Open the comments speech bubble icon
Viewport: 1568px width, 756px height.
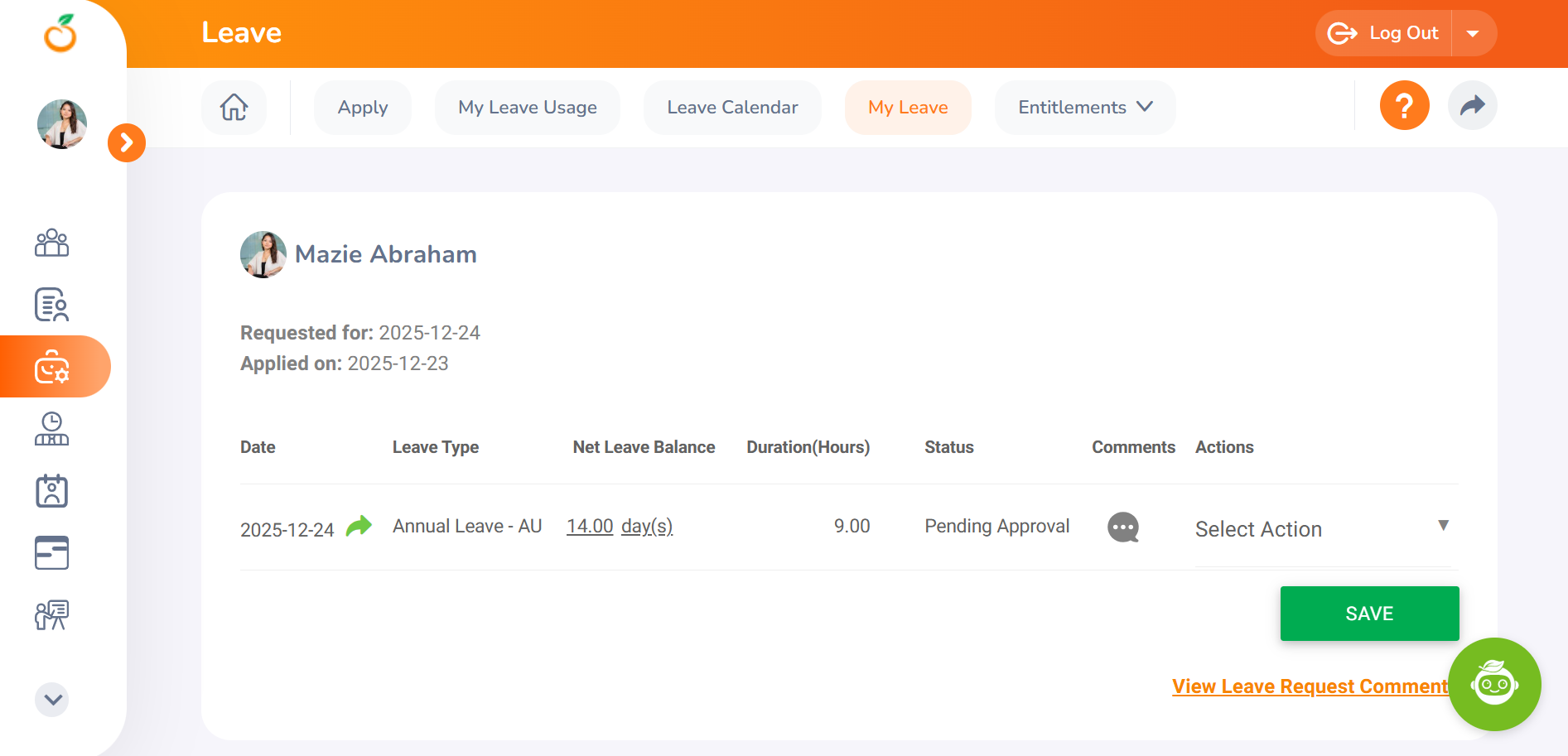[1123, 527]
